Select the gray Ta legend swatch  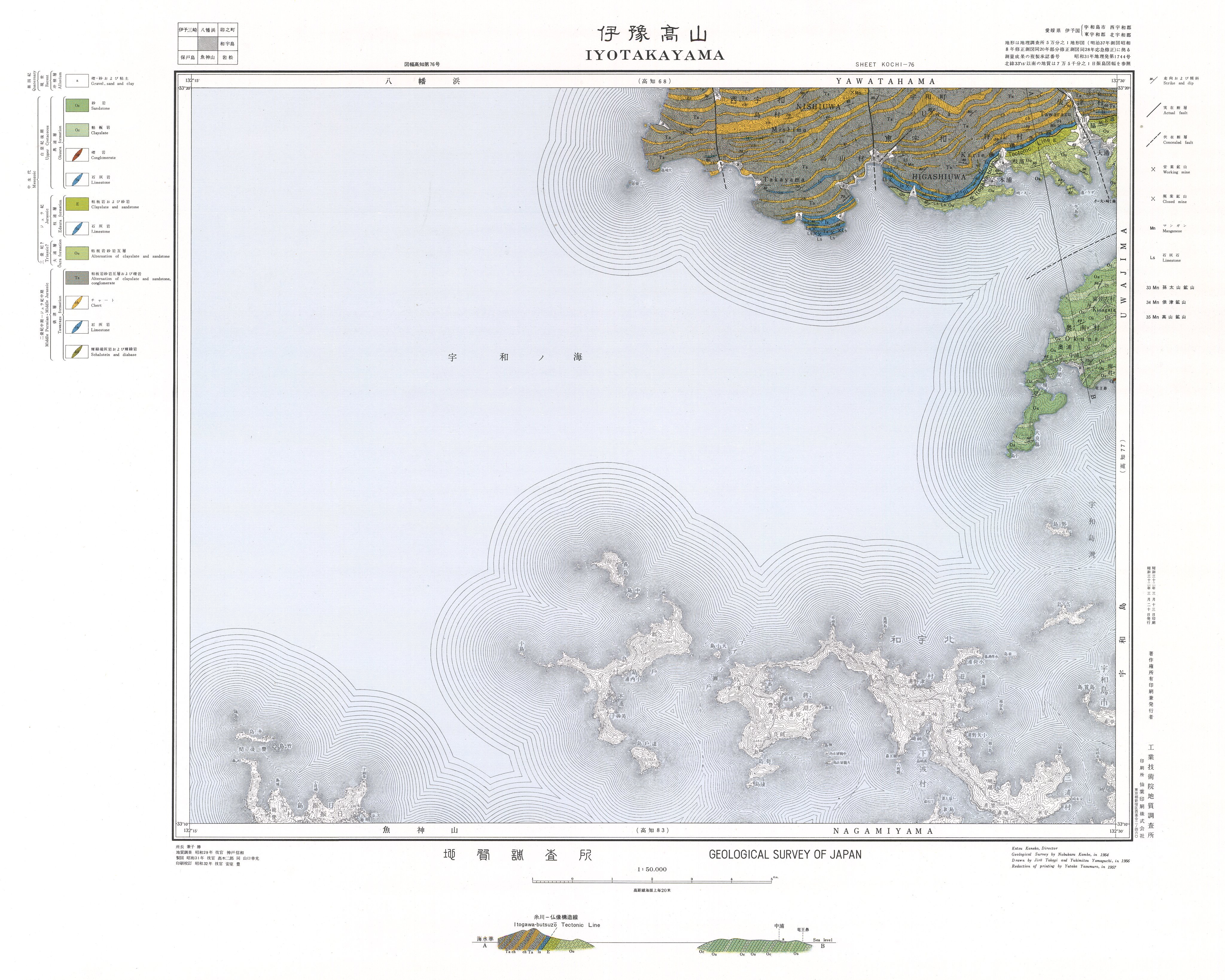coord(77,278)
